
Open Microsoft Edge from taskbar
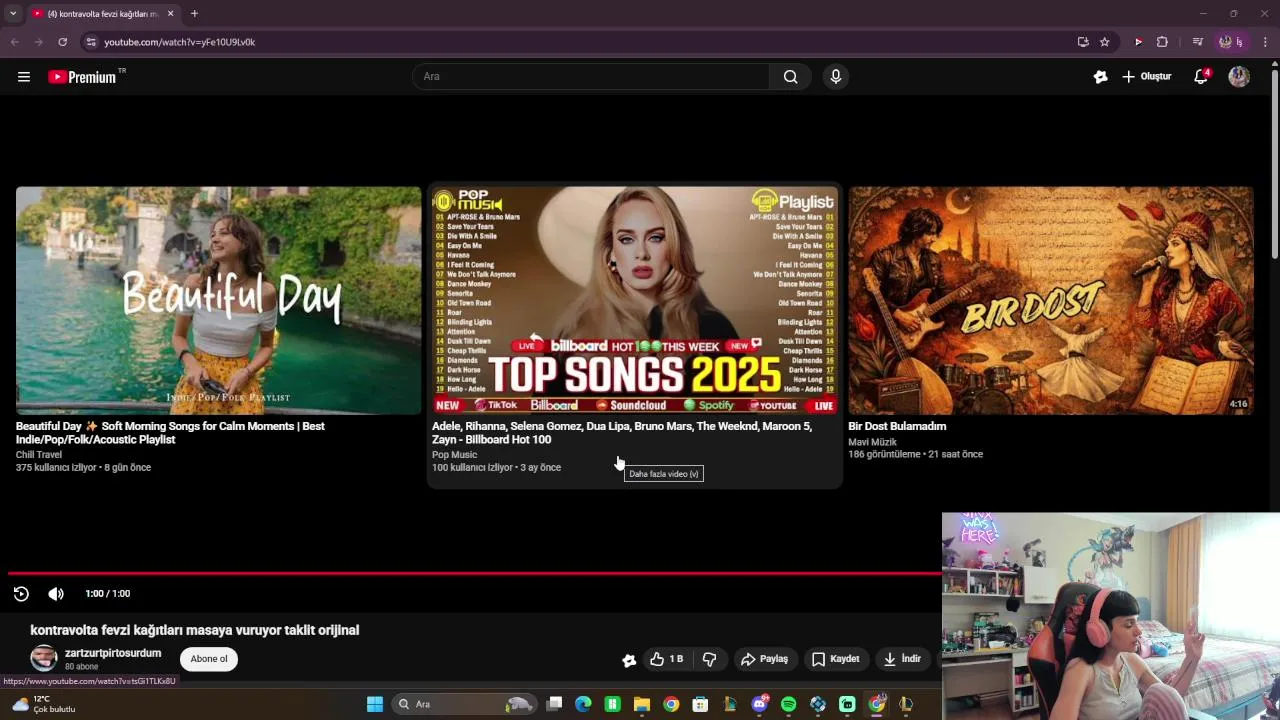[x=584, y=704]
